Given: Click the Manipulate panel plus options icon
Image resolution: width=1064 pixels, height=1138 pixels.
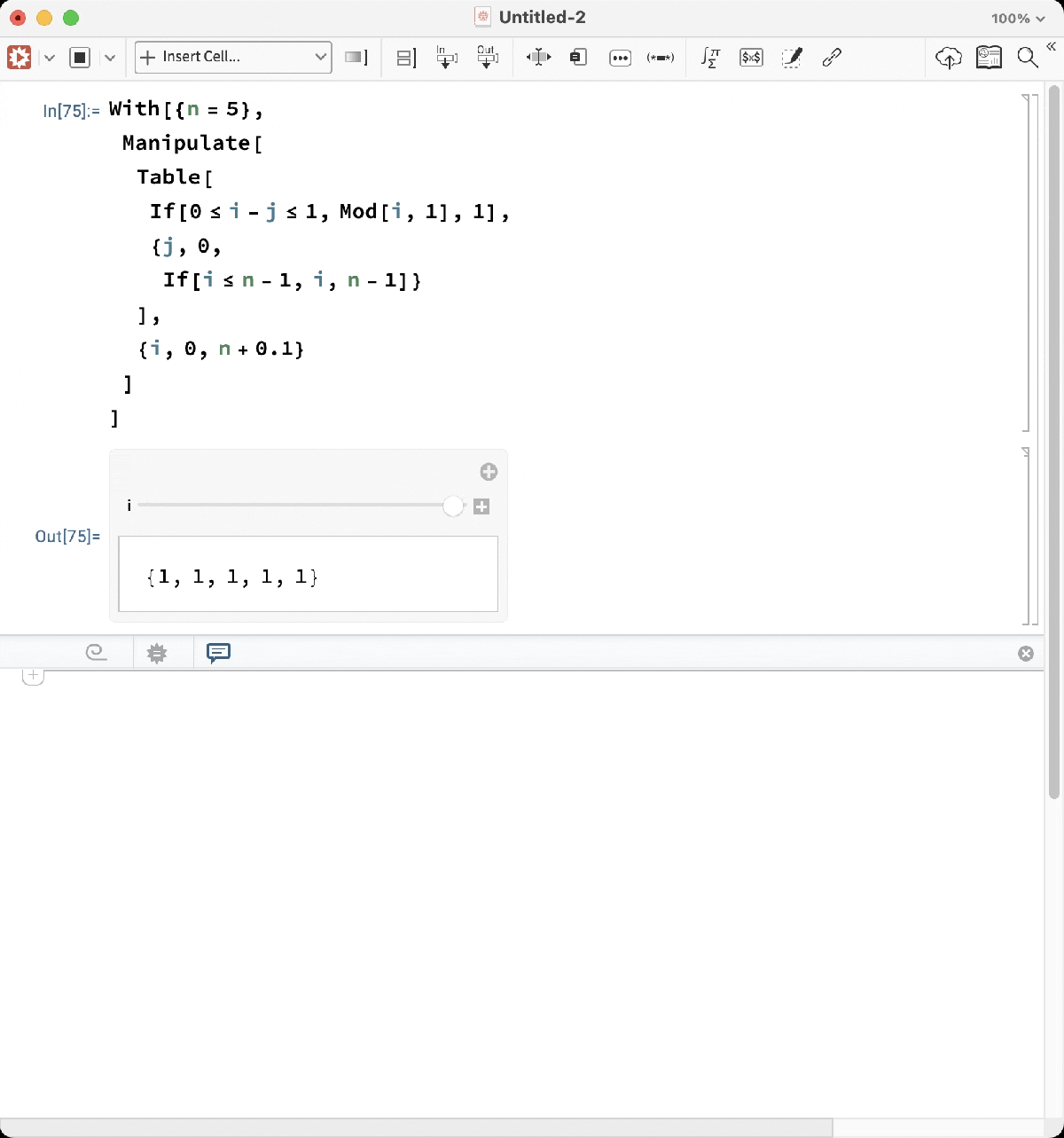Looking at the screenshot, I should (x=489, y=472).
